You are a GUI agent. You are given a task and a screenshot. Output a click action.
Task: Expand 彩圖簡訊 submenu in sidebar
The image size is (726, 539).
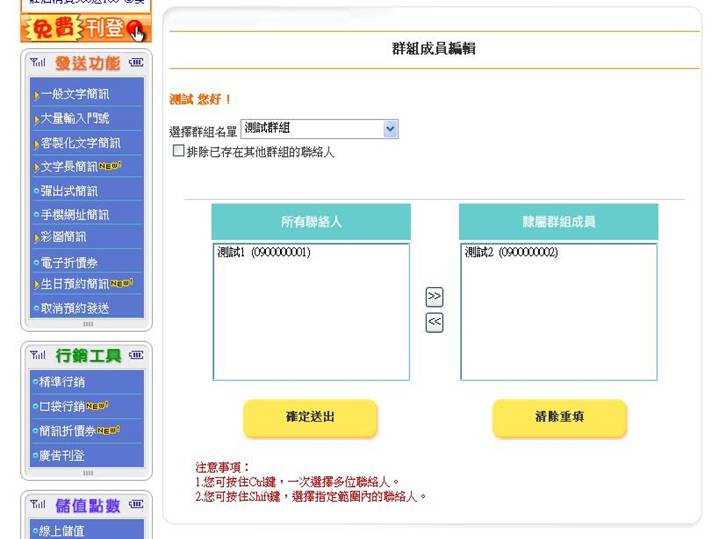[64, 238]
